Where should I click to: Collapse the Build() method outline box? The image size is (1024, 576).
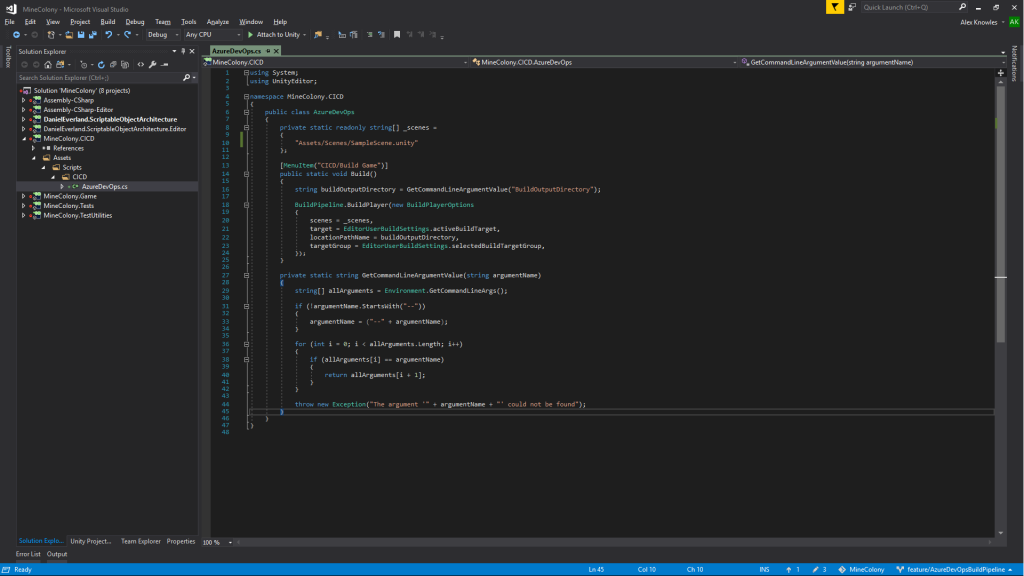tap(247, 172)
